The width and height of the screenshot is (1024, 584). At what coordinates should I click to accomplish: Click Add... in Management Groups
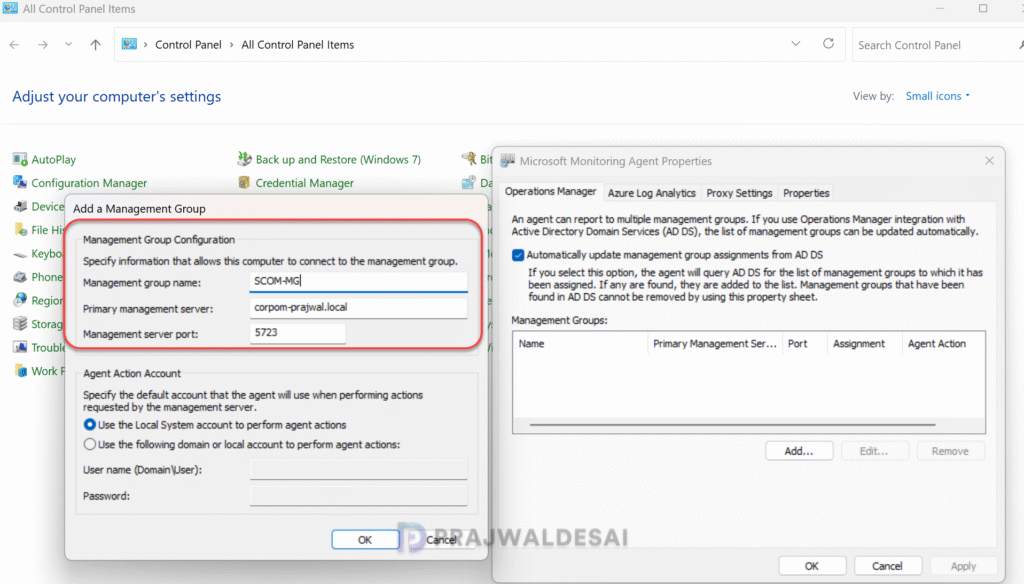pyautogui.click(x=799, y=451)
